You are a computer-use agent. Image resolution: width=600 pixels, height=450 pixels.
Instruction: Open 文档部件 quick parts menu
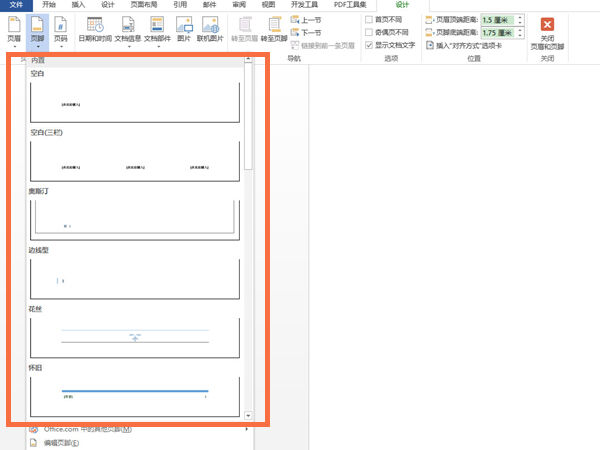[x=157, y=31]
